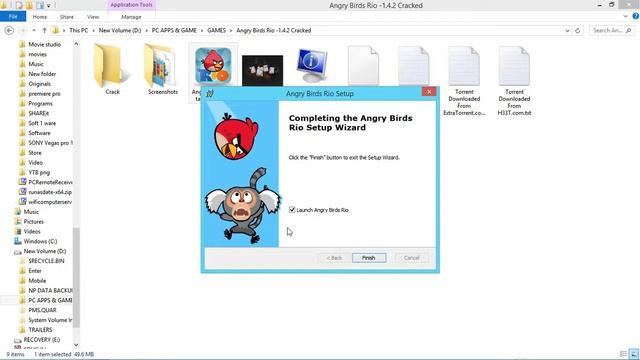This screenshot has width=640, height=360.
Task: Open the Crack folder
Action: [112, 69]
